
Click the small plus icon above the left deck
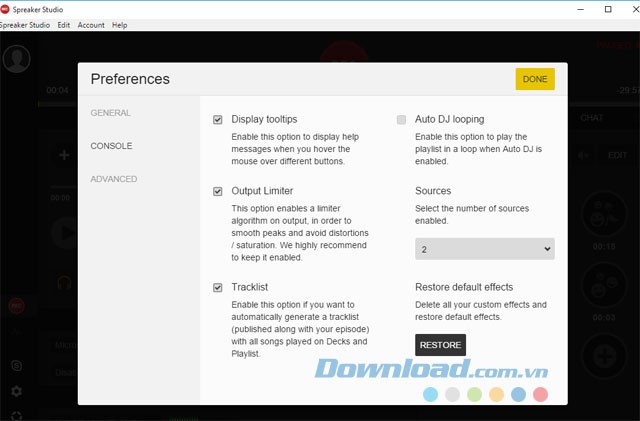pyautogui.click(x=64, y=155)
